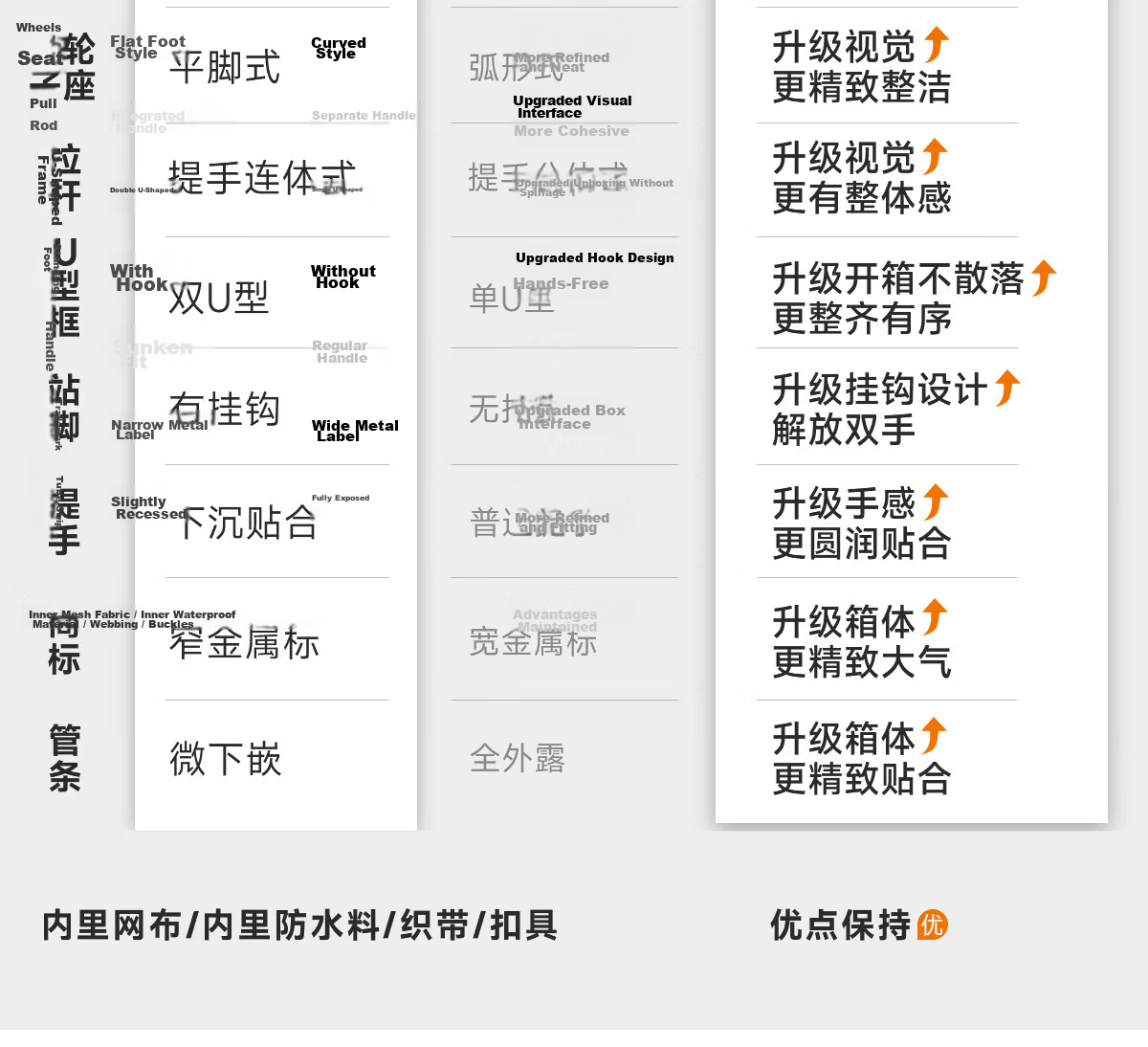This screenshot has width=1148, height=1047.
Task: Click the 双U型 text
Action: click(x=218, y=298)
